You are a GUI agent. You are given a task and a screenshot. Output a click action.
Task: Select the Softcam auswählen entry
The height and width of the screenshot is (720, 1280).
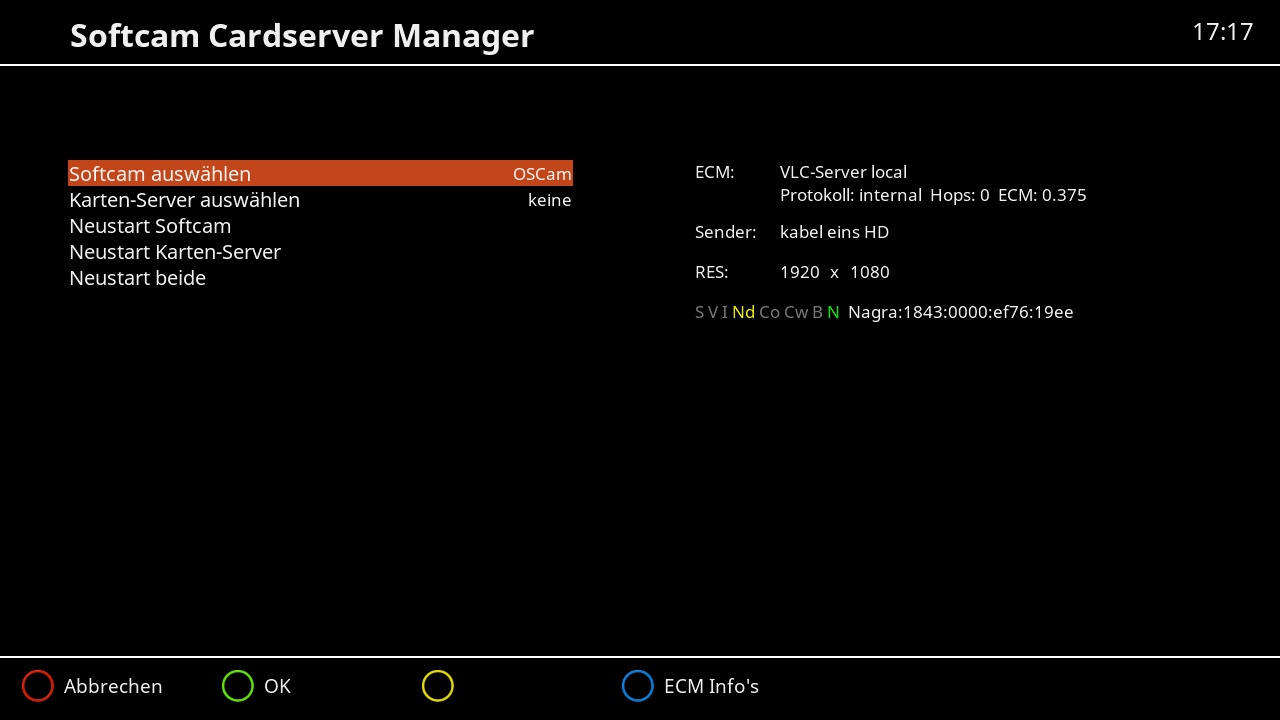160,174
